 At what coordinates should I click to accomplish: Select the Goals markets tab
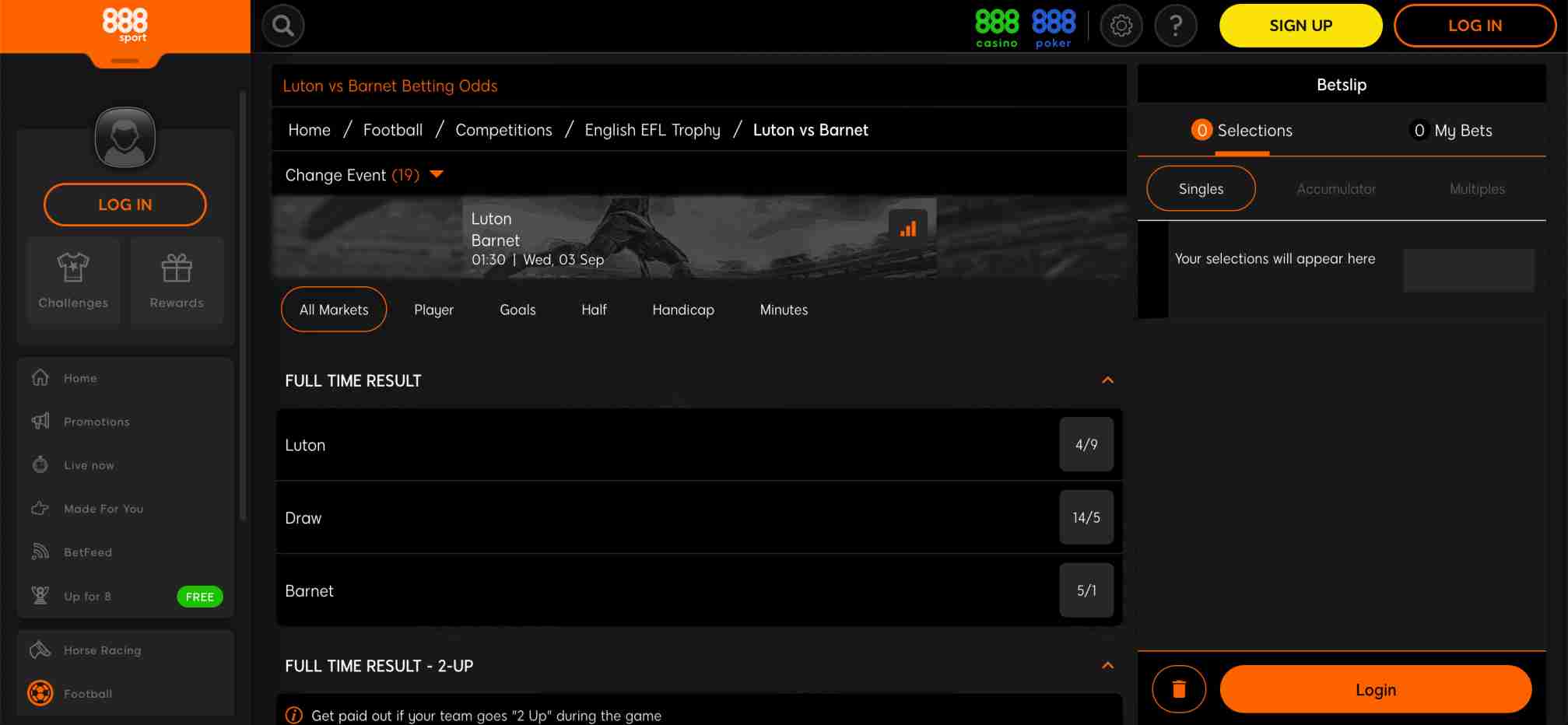(x=517, y=310)
